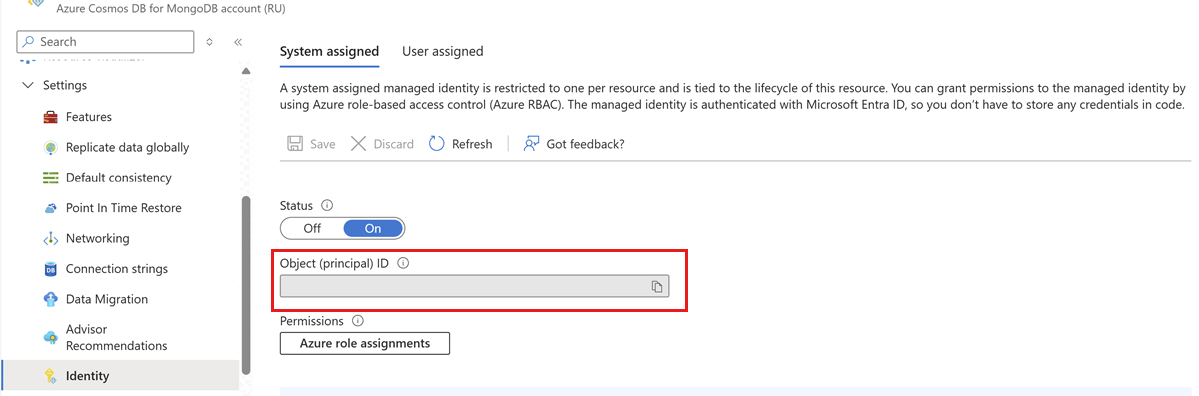Click the Save button label
Viewport: 1199px width, 396px height.
click(x=323, y=144)
